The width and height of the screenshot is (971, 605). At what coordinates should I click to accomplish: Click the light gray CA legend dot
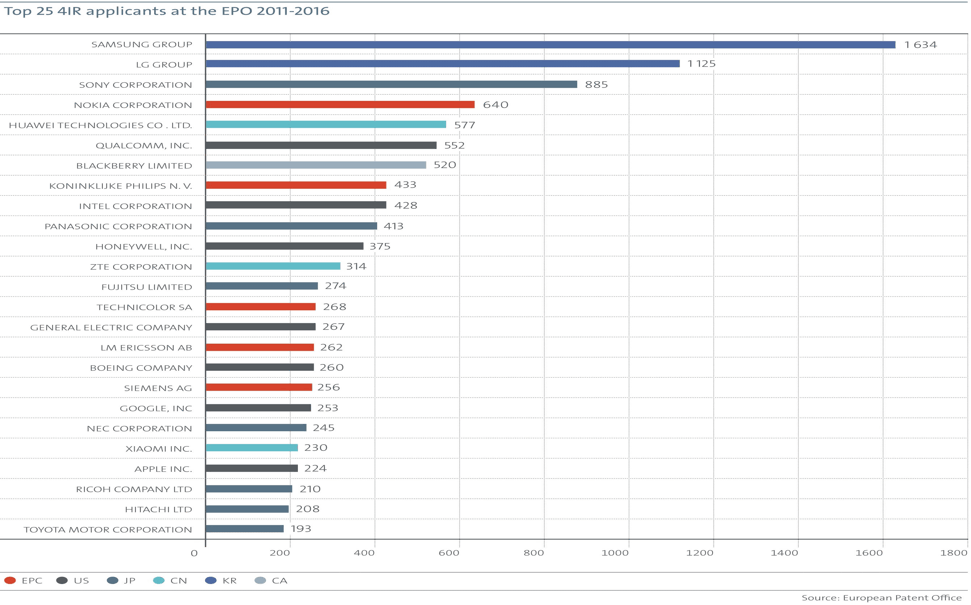coord(261,581)
